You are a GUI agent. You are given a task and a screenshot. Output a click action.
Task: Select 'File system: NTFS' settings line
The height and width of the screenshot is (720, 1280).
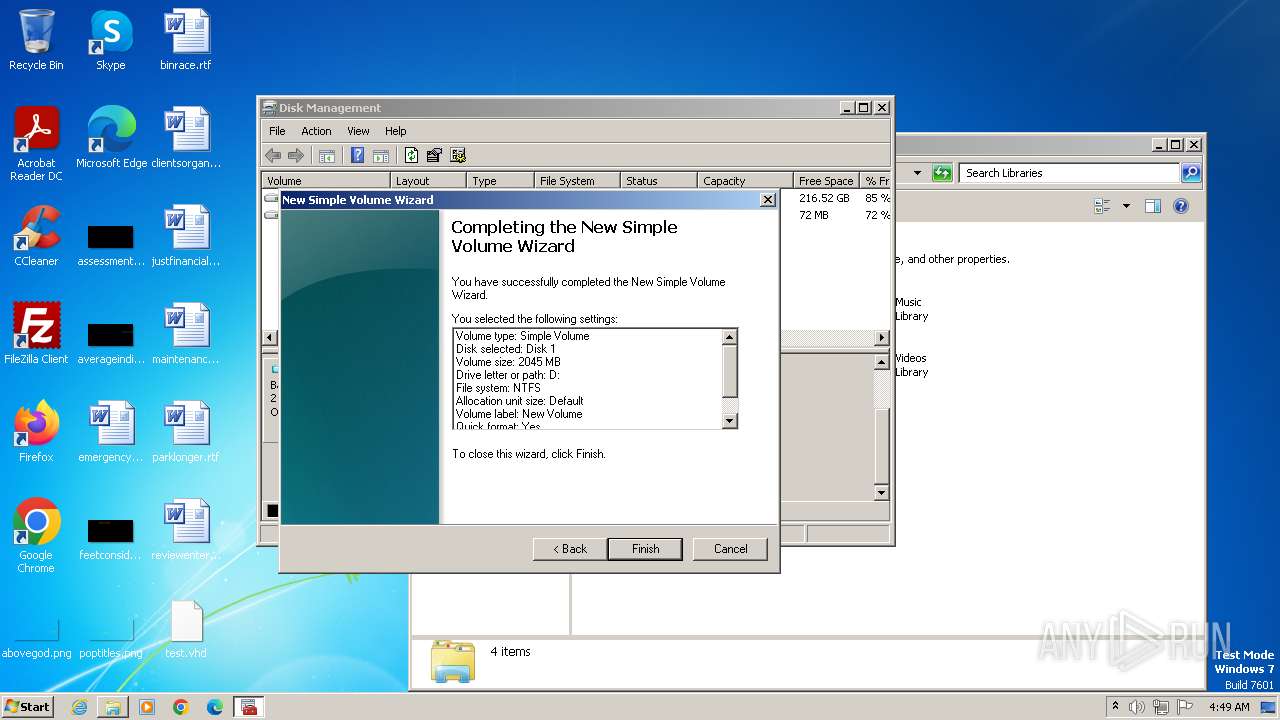(498, 388)
